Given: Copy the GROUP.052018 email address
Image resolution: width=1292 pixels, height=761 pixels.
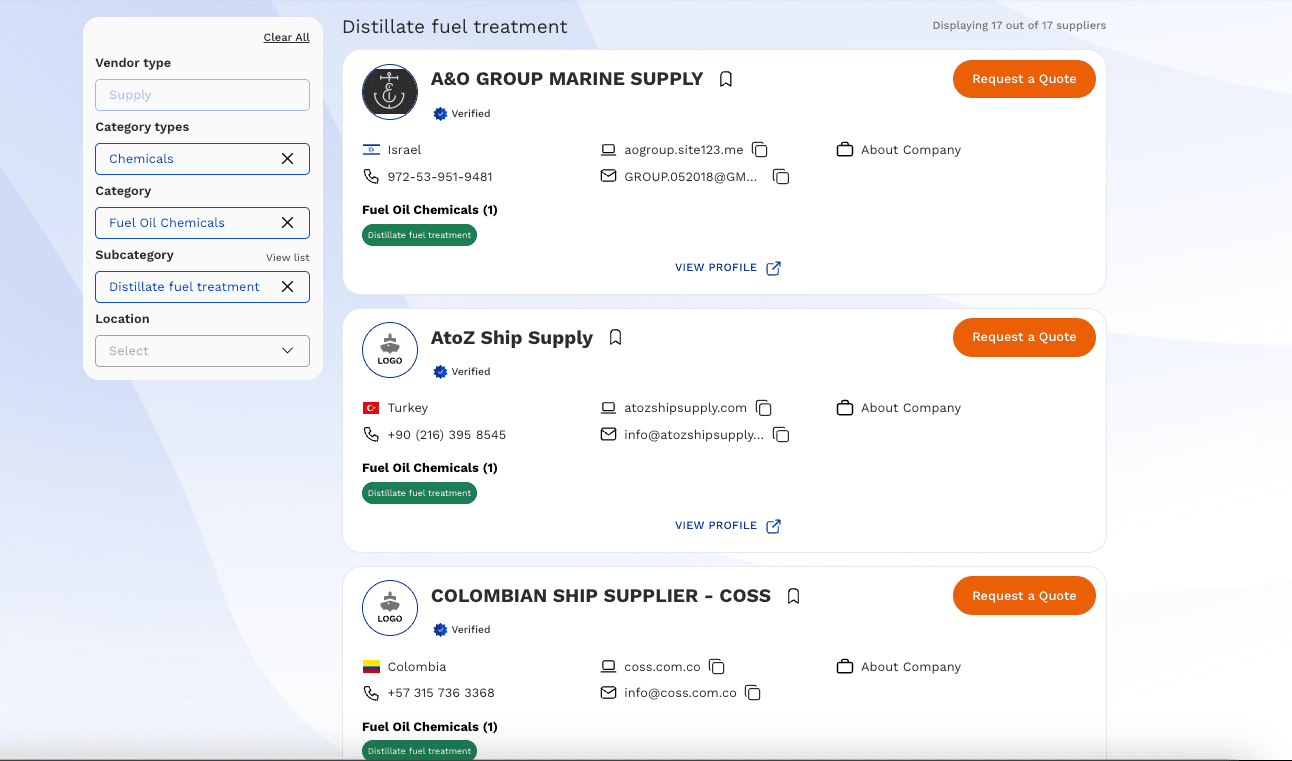Looking at the screenshot, I should coord(782,177).
